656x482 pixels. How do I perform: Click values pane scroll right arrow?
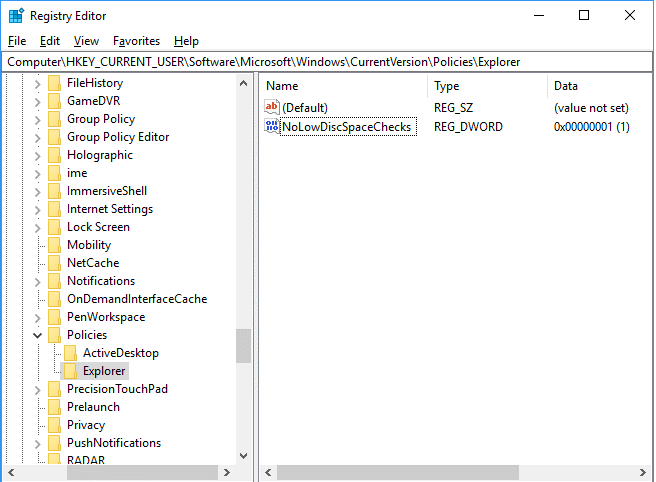643,472
